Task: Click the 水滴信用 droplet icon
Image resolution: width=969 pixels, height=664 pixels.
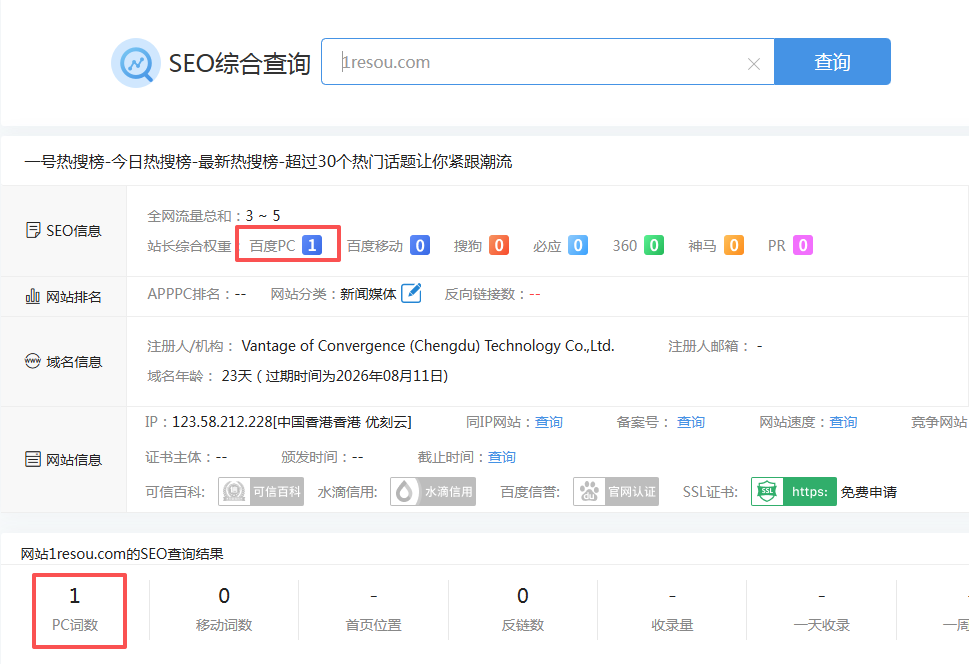Action: click(x=405, y=491)
